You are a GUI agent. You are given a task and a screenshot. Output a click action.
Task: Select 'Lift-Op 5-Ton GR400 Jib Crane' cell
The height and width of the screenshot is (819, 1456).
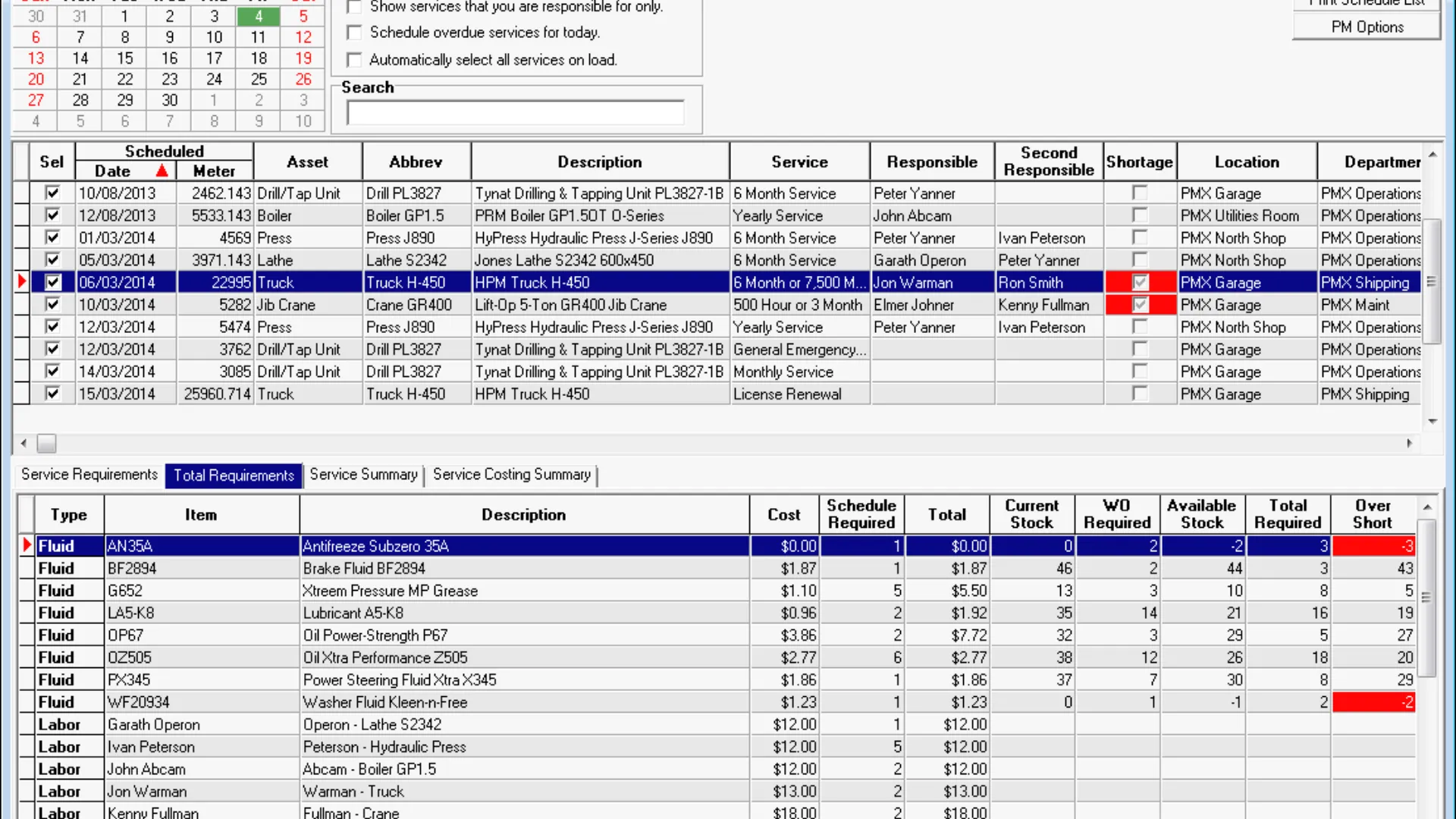600,305
